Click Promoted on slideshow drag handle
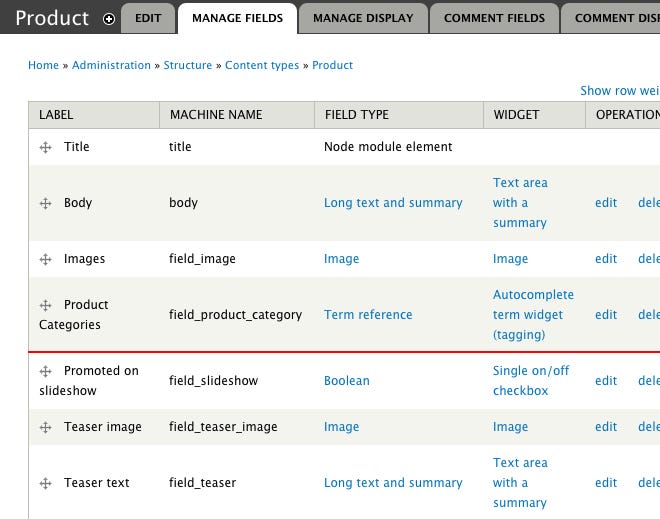 [x=45, y=371]
